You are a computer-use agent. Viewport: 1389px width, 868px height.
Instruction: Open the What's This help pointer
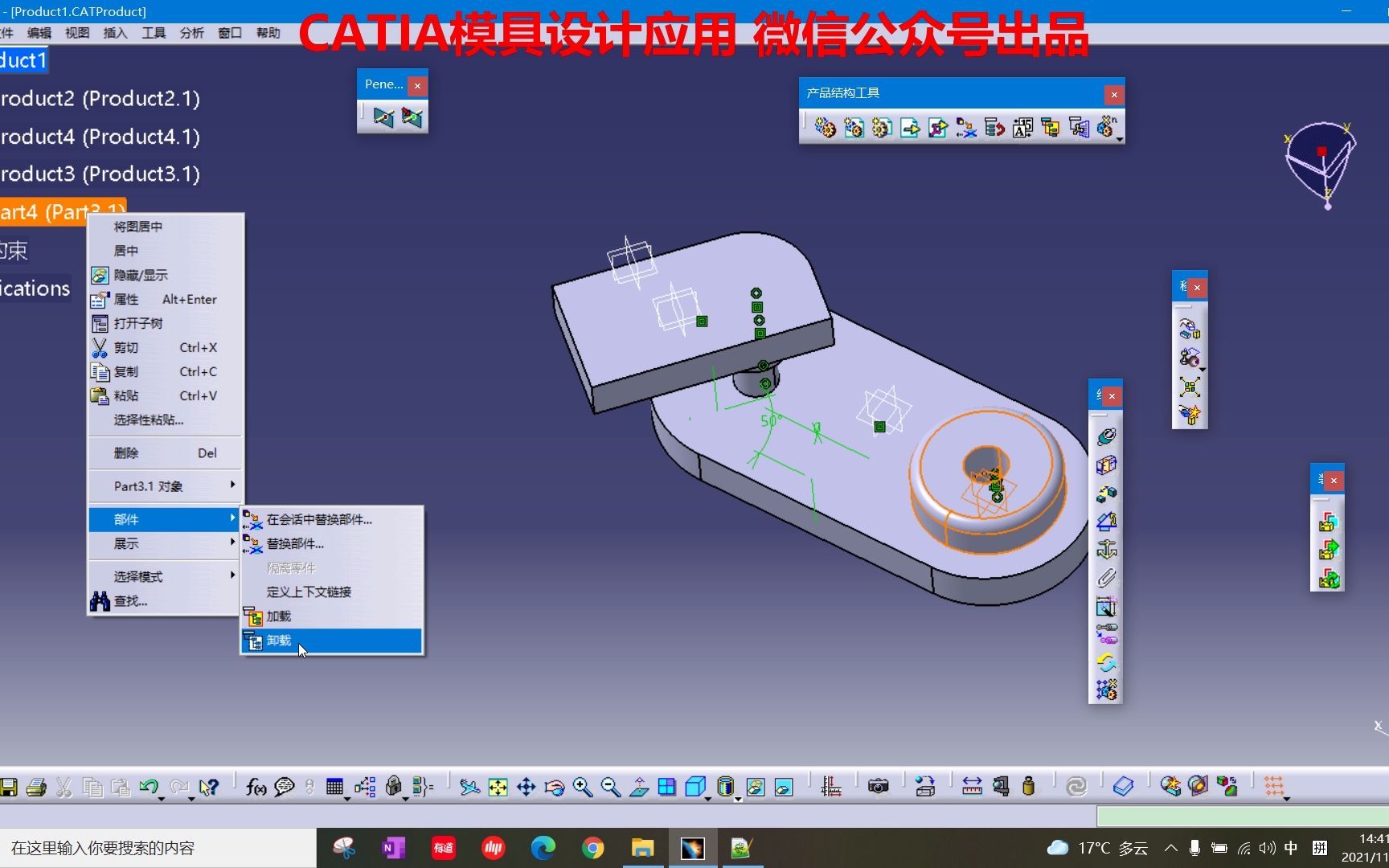(209, 788)
